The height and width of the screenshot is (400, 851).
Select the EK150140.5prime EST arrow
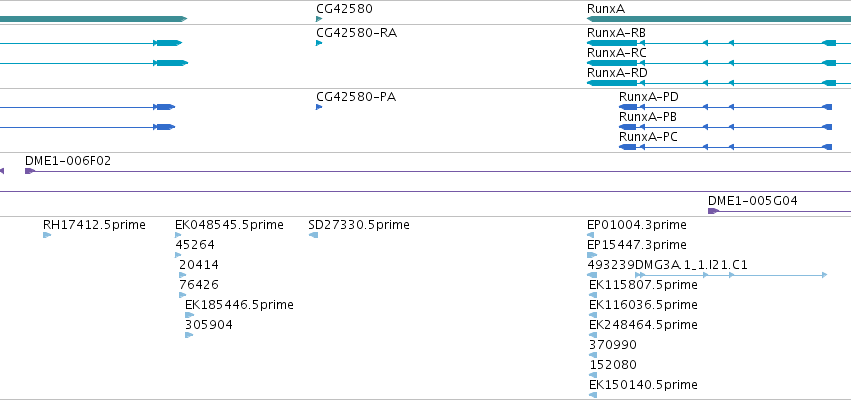tap(593, 395)
